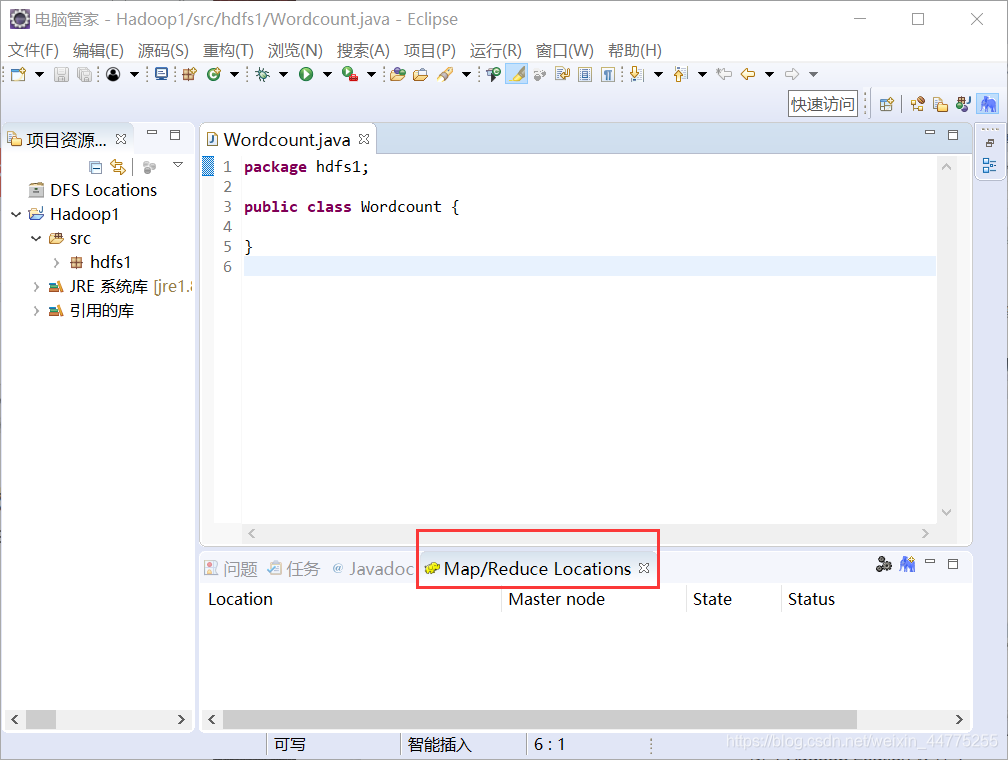Collapse all nodes in 项目资源管理器 panel
The image size is (1008, 760).
click(x=95, y=167)
